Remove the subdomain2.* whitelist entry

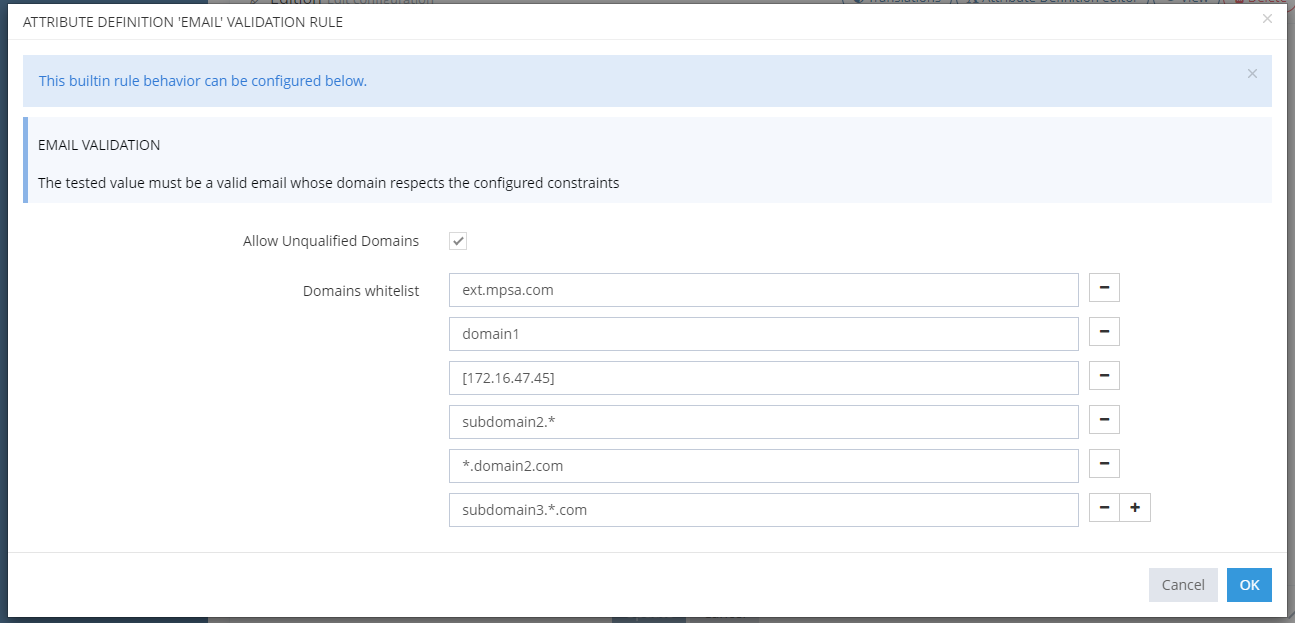pyautogui.click(x=1104, y=421)
